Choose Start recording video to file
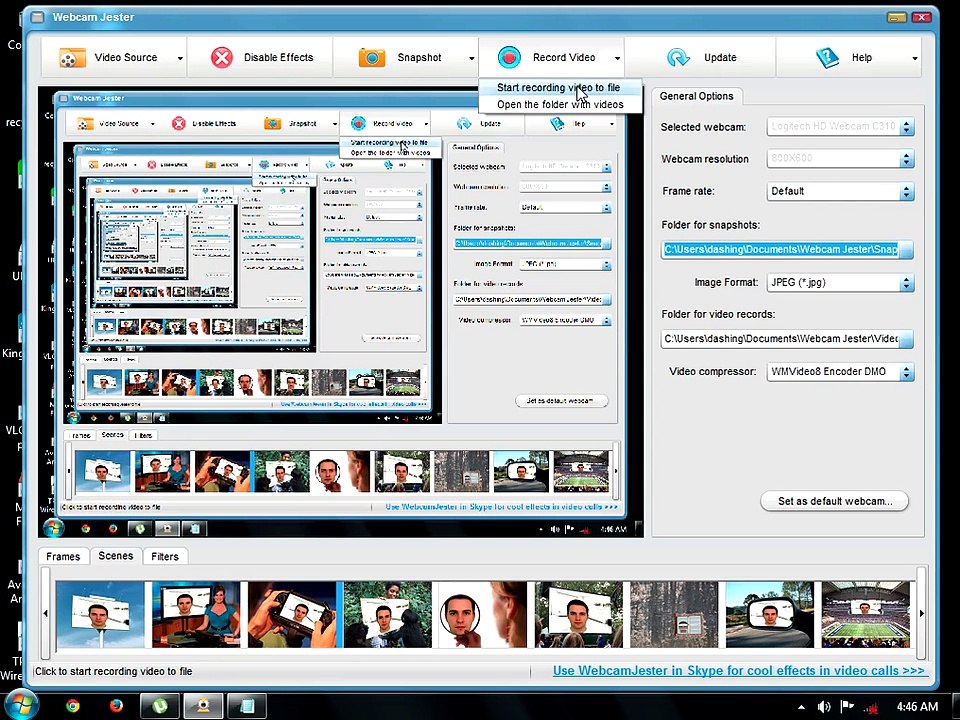This screenshot has width=960, height=720. [558, 88]
